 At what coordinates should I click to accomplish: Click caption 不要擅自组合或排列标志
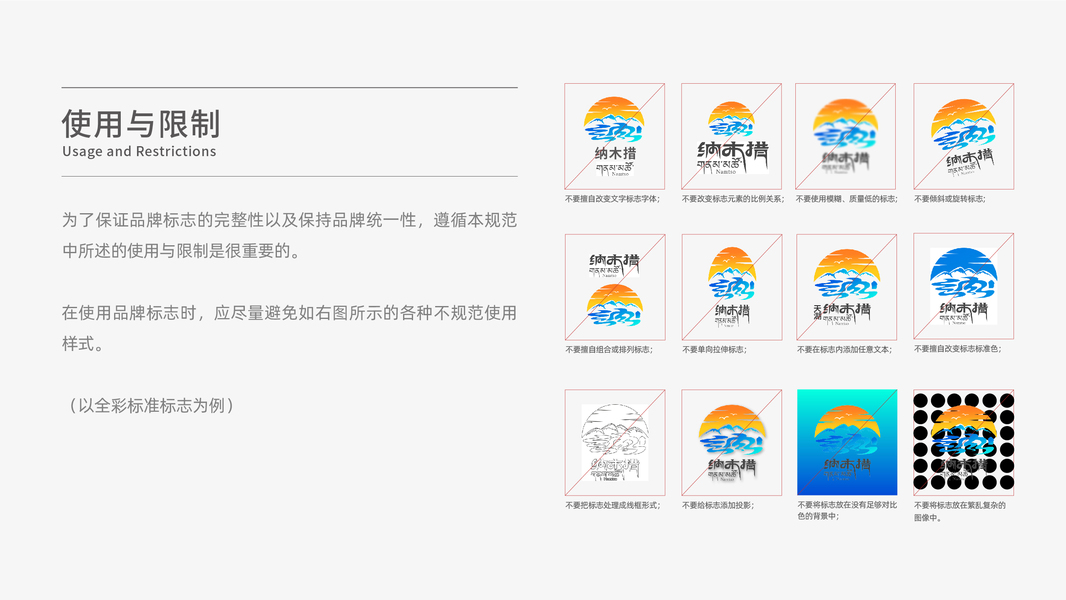tap(608, 350)
